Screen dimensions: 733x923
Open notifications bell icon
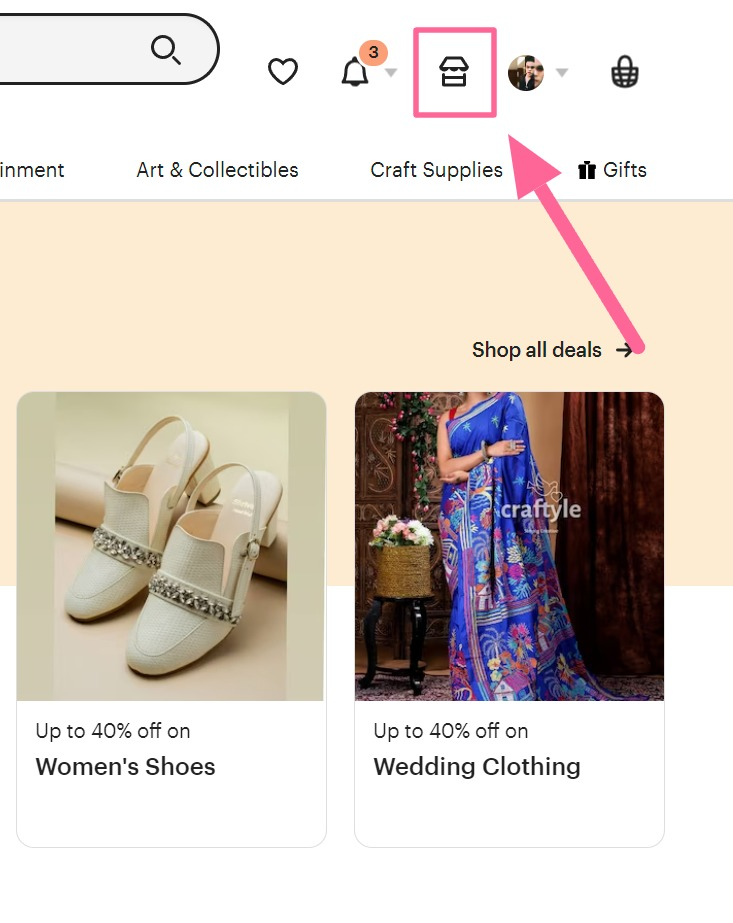[355, 72]
